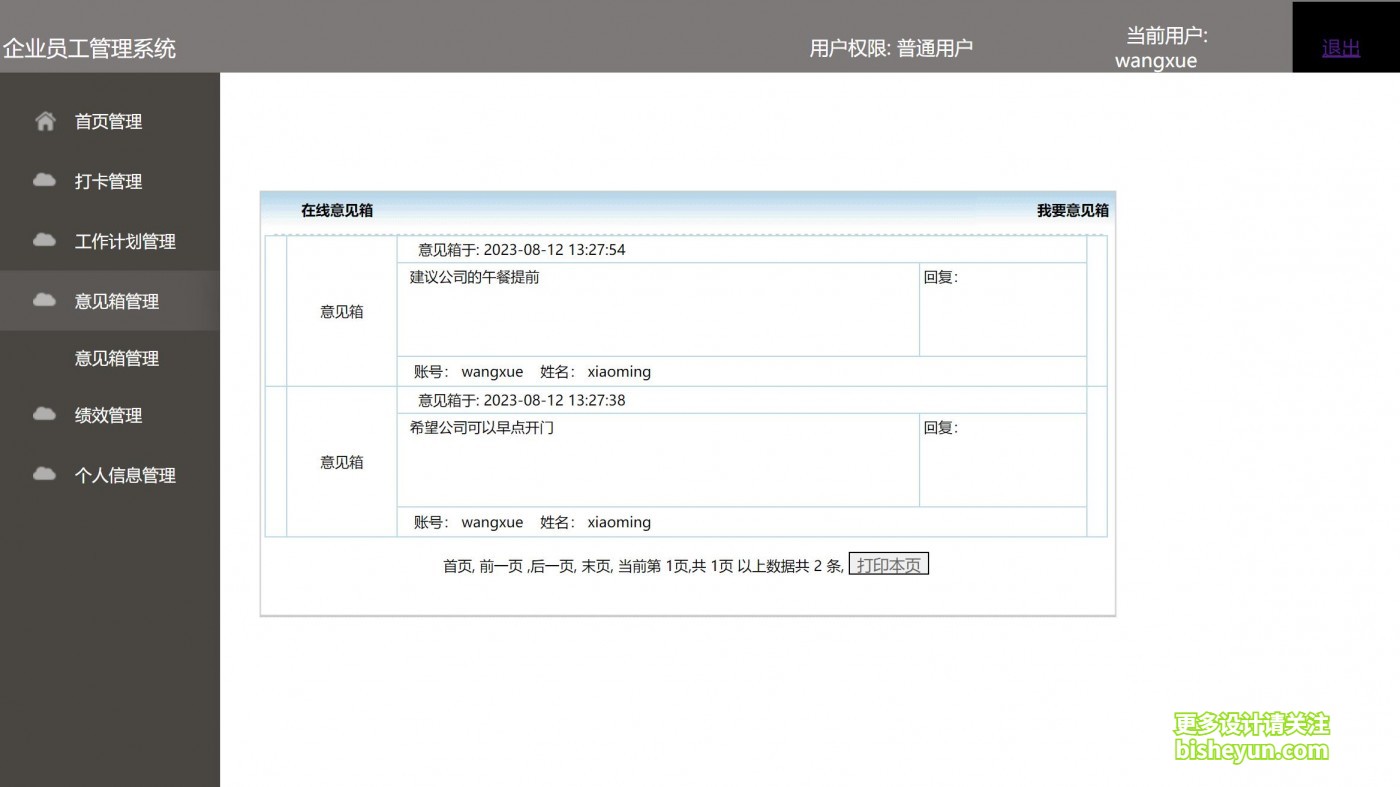Click 回复 cell of the lunch suggestion
The width and height of the screenshot is (1400, 787).
[x=1003, y=309]
